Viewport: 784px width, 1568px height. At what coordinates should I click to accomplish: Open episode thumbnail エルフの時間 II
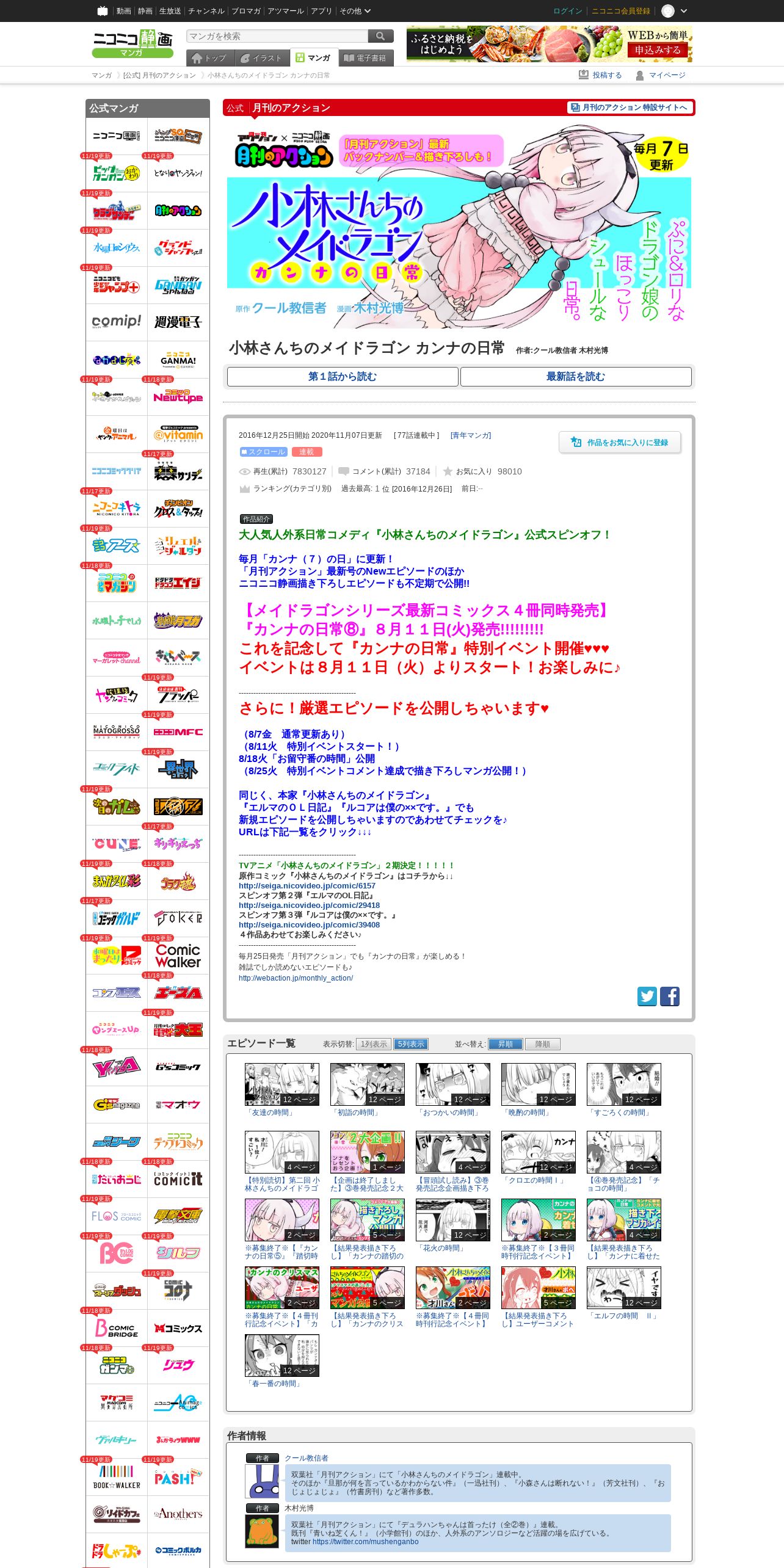623,1288
